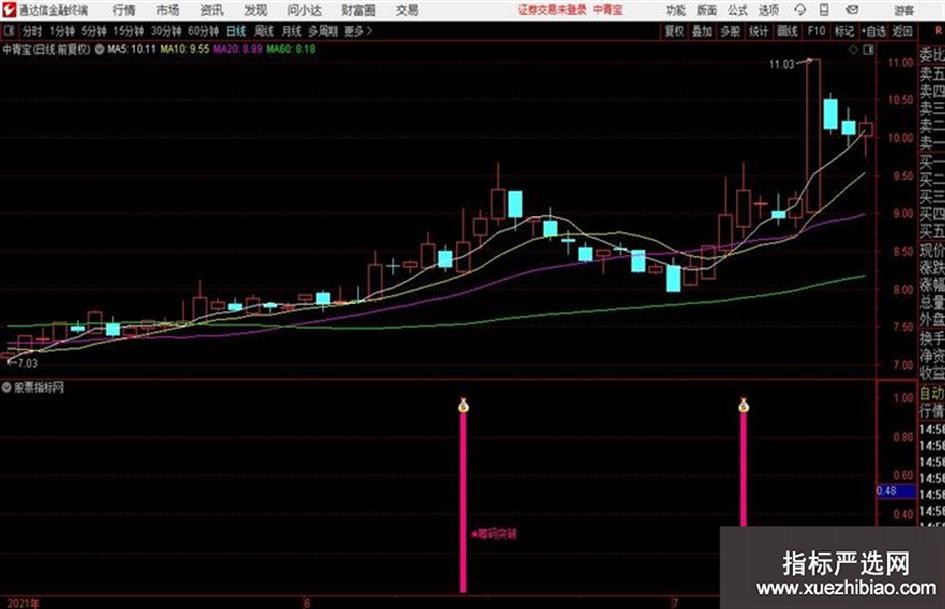Expand the main chart indicator dropdown beside 中青宝
The height and width of the screenshot is (609, 945).
pyautogui.click(x=99, y=49)
